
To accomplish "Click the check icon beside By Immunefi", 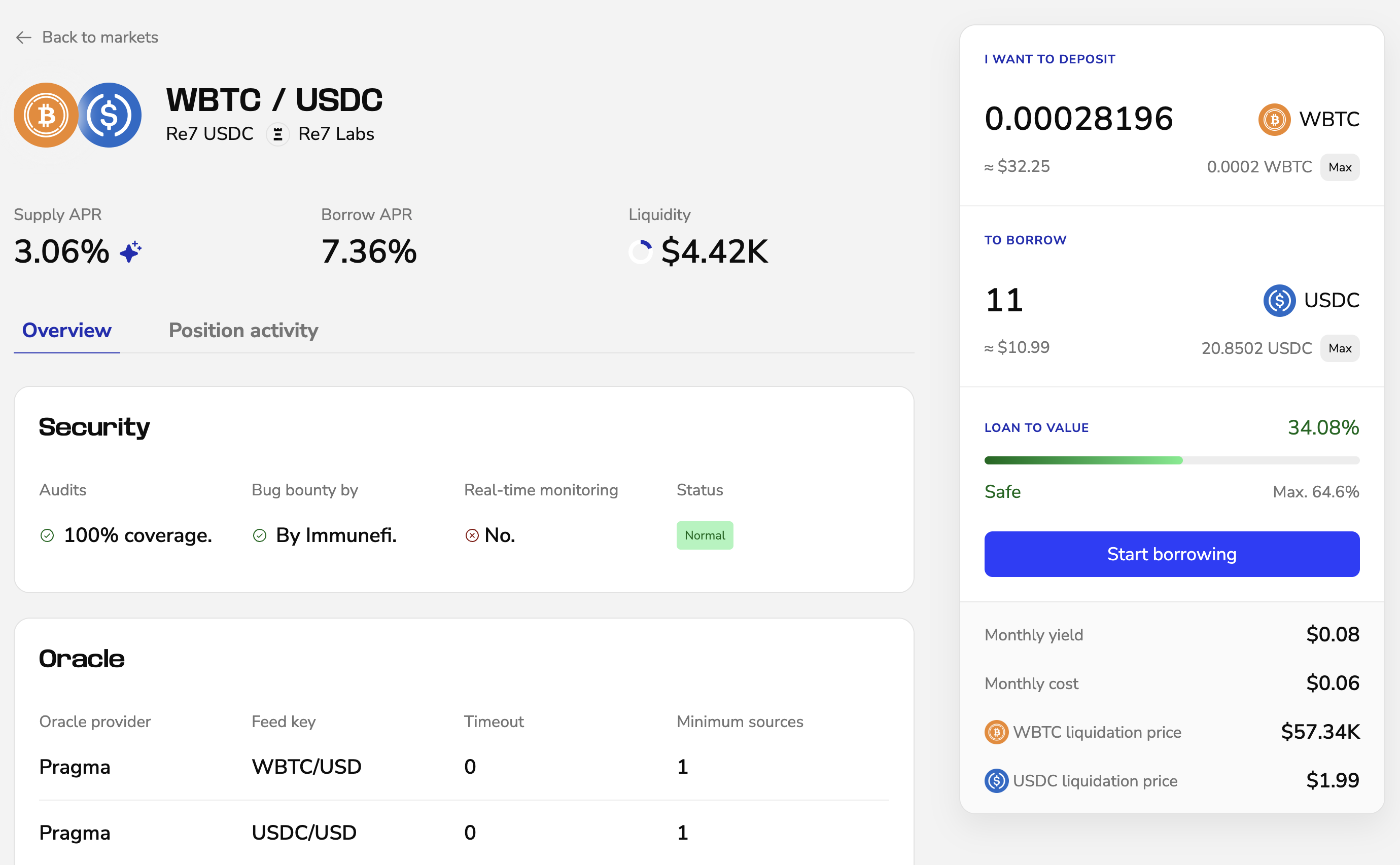I will pyautogui.click(x=259, y=535).
